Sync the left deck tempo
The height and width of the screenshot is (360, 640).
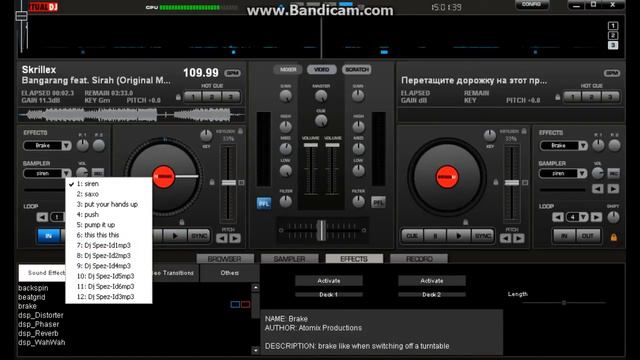199,236
